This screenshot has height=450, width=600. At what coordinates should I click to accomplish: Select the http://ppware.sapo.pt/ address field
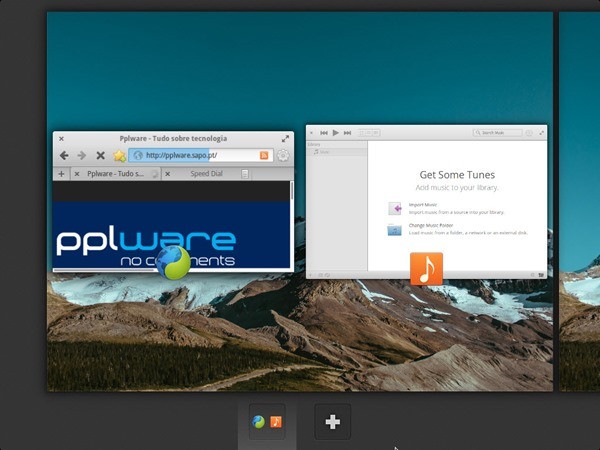pyautogui.click(x=201, y=155)
